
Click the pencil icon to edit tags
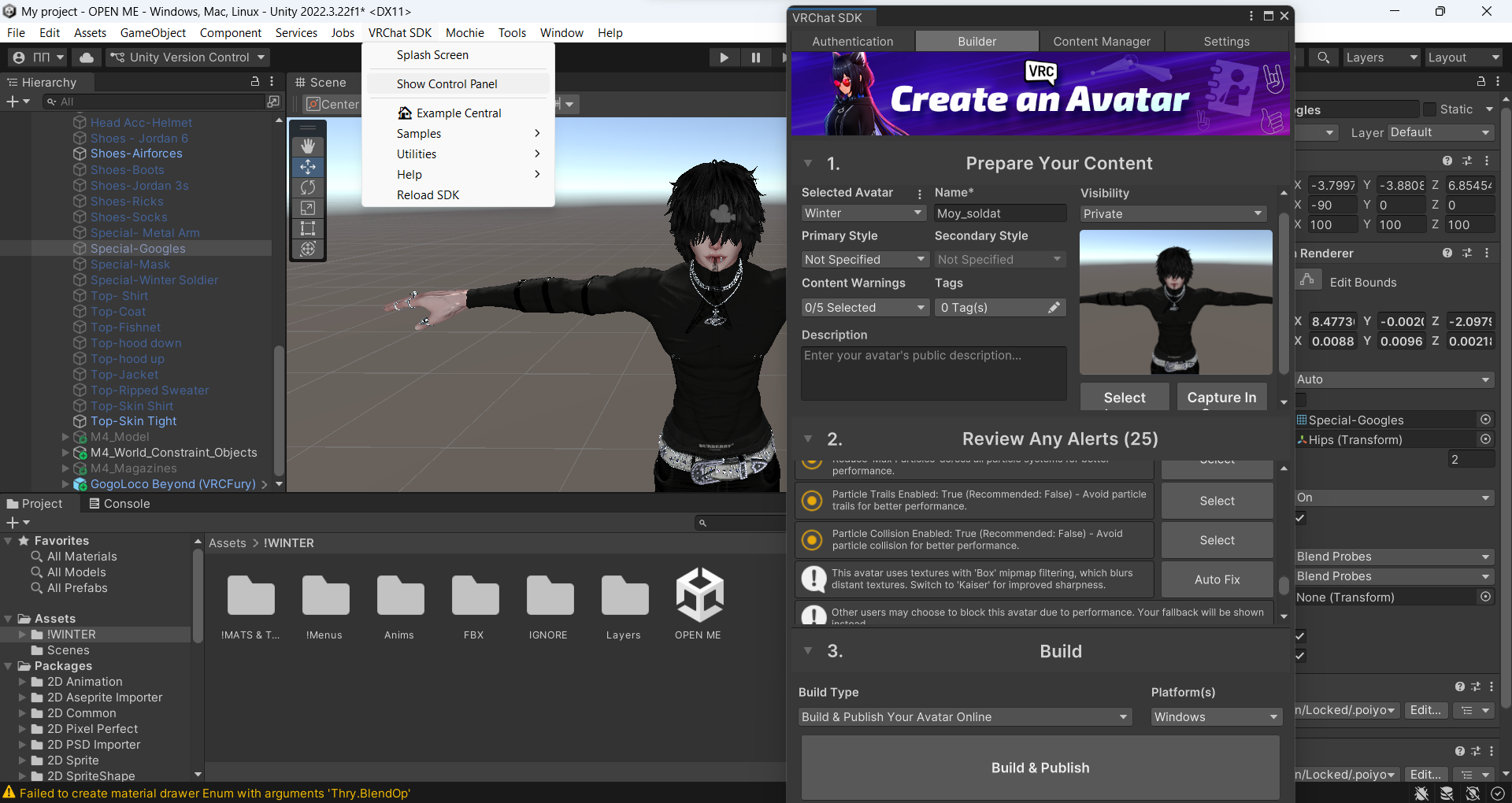1054,308
